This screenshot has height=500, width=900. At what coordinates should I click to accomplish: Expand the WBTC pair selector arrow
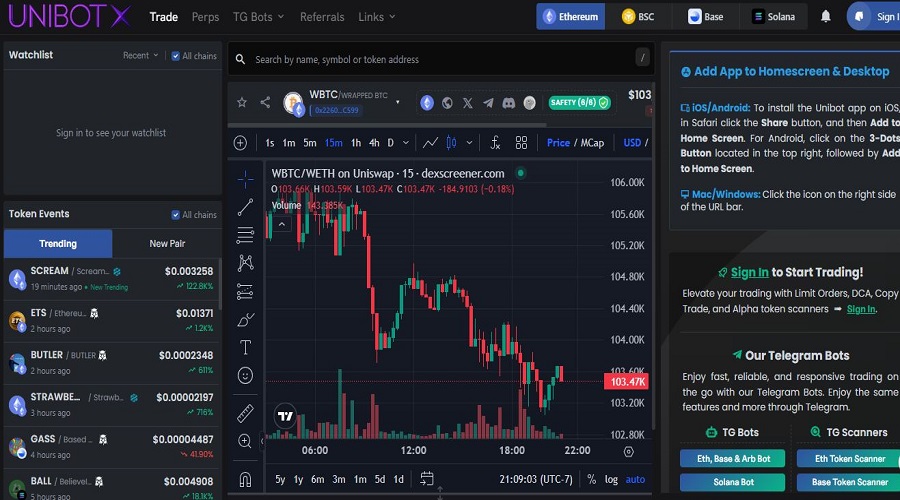click(398, 102)
